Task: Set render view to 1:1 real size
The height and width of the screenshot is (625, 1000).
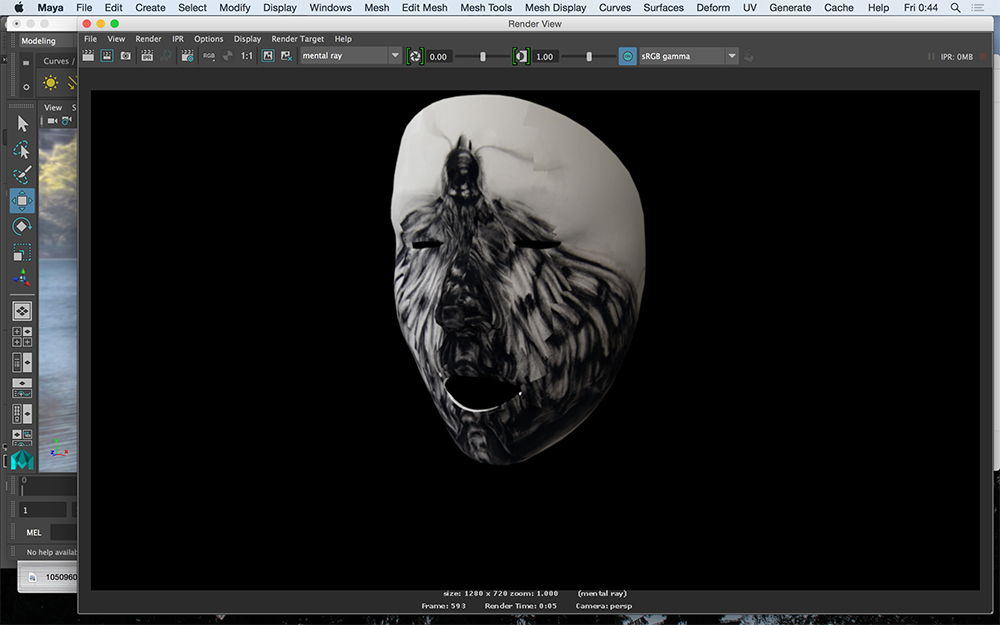Action: point(247,56)
